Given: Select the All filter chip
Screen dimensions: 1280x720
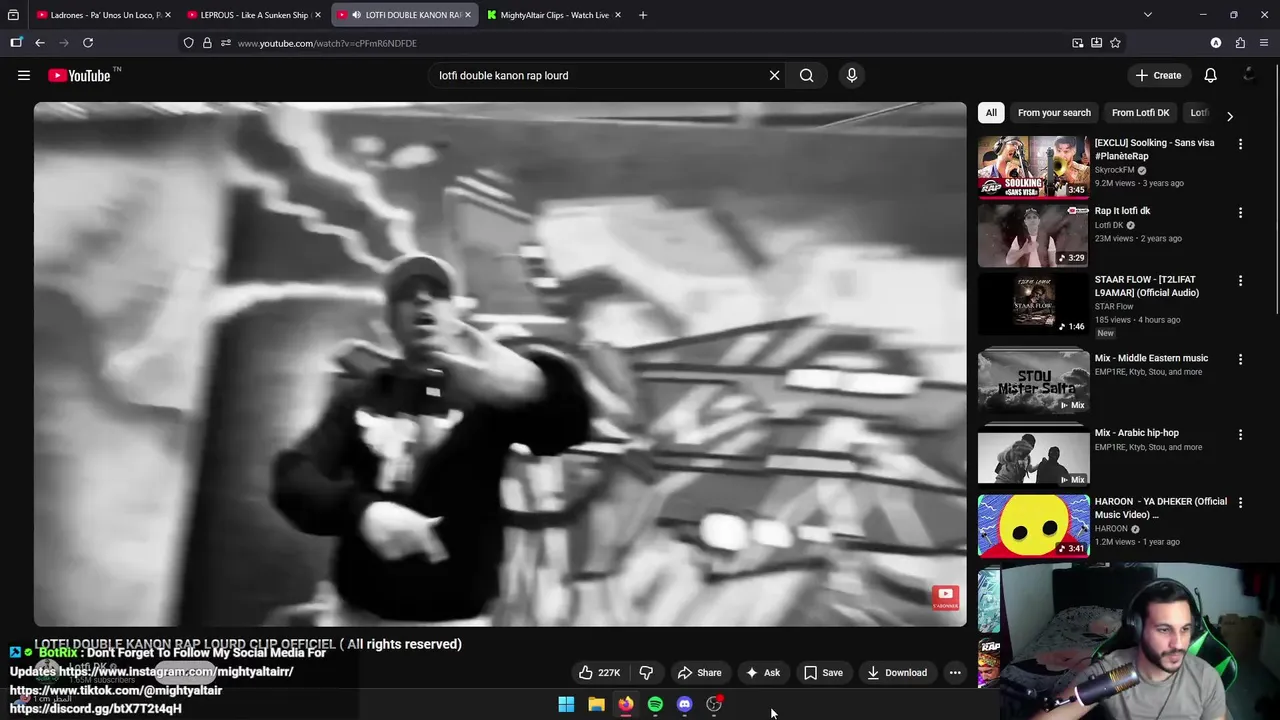Looking at the screenshot, I should click(991, 113).
